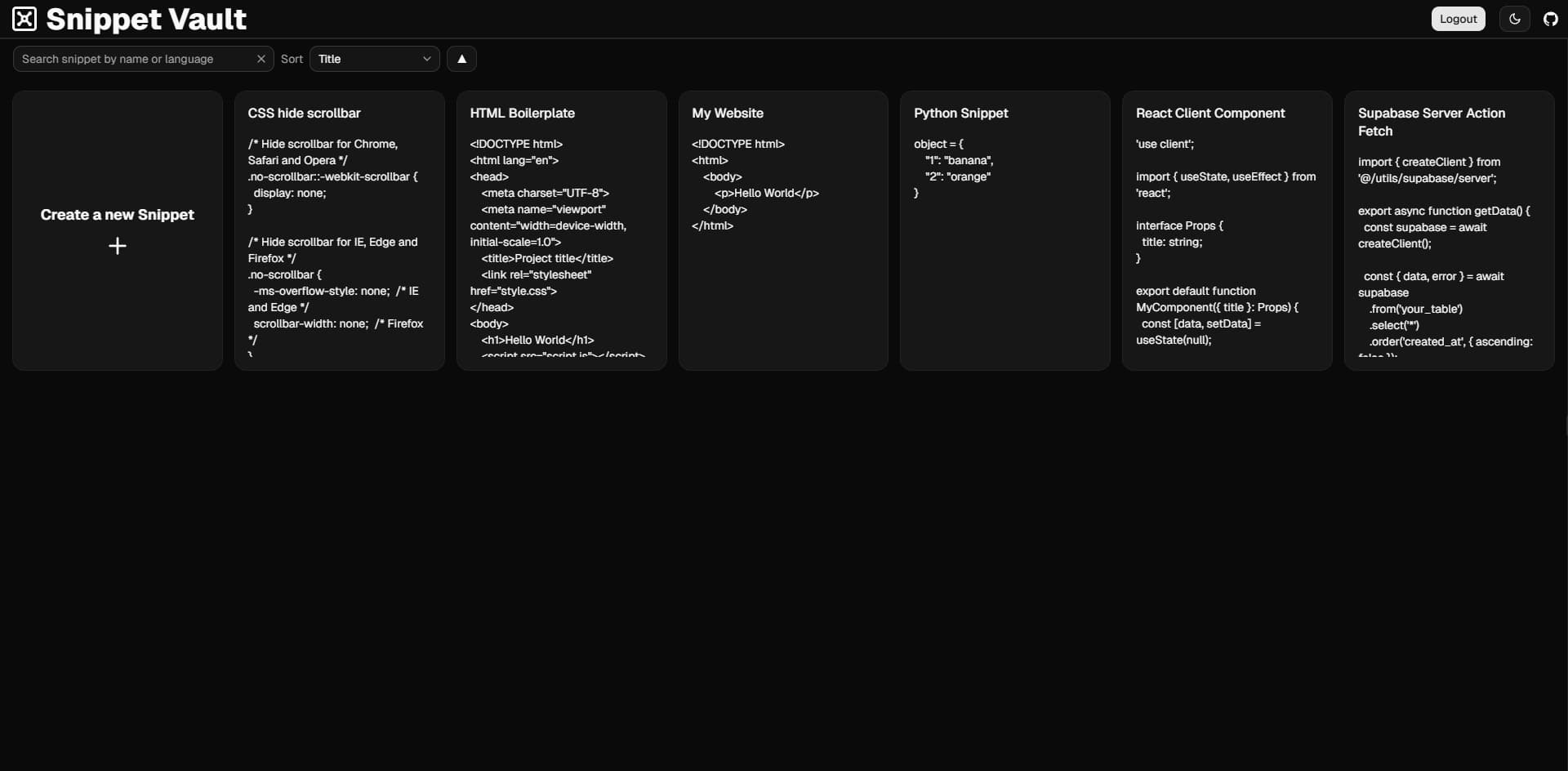This screenshot has width=1568, height=771.
Task: Clear the search field with the X icon
Action: point(261,59)
